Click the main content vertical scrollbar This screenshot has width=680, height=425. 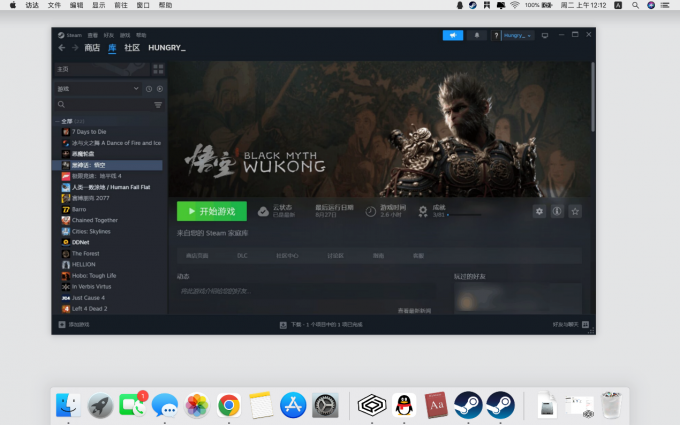(593, 96)
